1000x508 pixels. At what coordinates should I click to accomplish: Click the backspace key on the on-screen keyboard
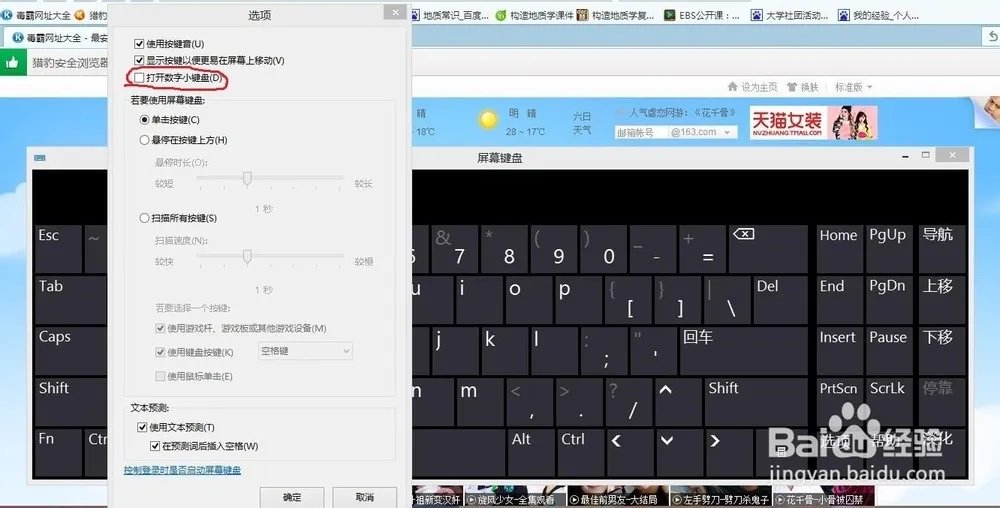click(x=768, y=249)
